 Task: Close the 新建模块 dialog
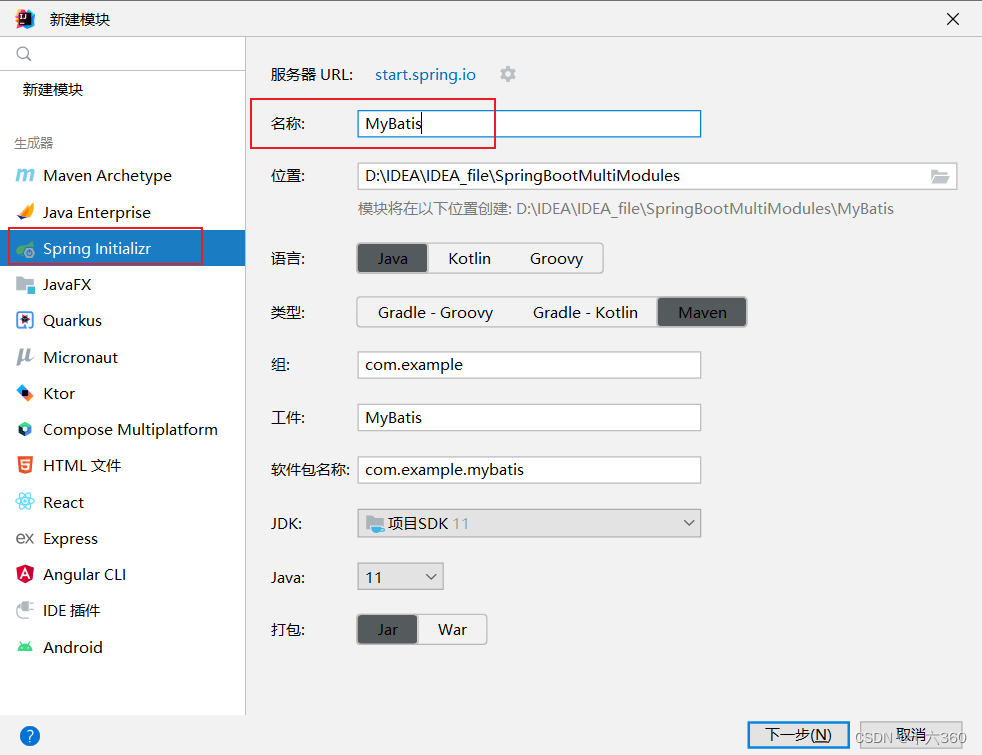pos(953,19)
